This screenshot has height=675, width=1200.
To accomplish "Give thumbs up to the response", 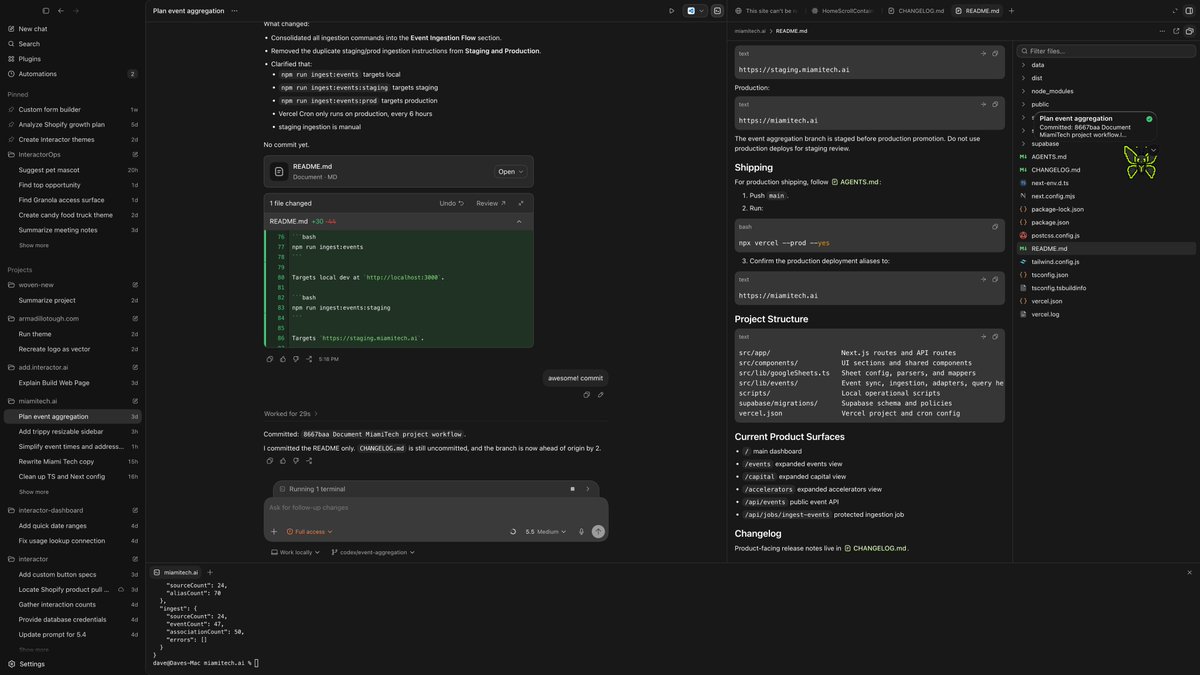I will [x=283, y=359].
